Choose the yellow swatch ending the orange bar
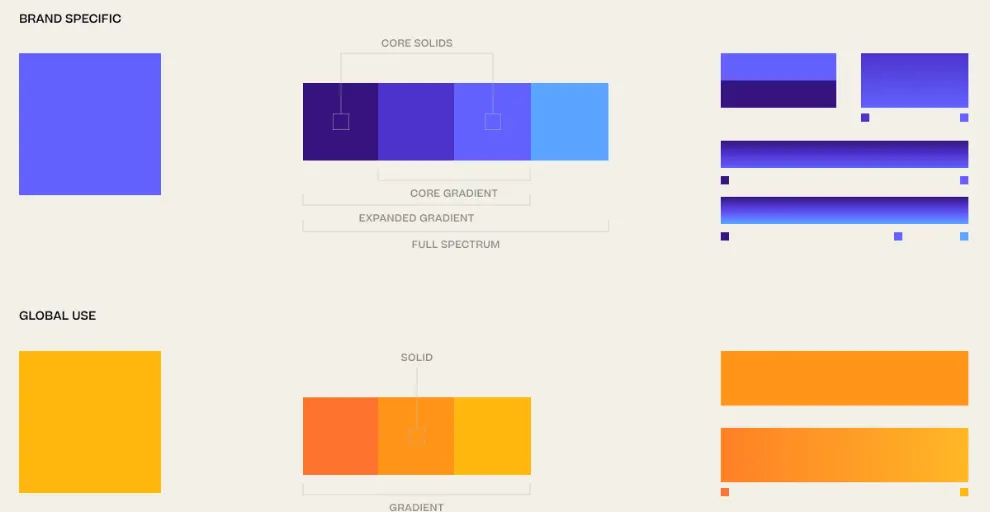The image size is (990, 512). (493, 436)
